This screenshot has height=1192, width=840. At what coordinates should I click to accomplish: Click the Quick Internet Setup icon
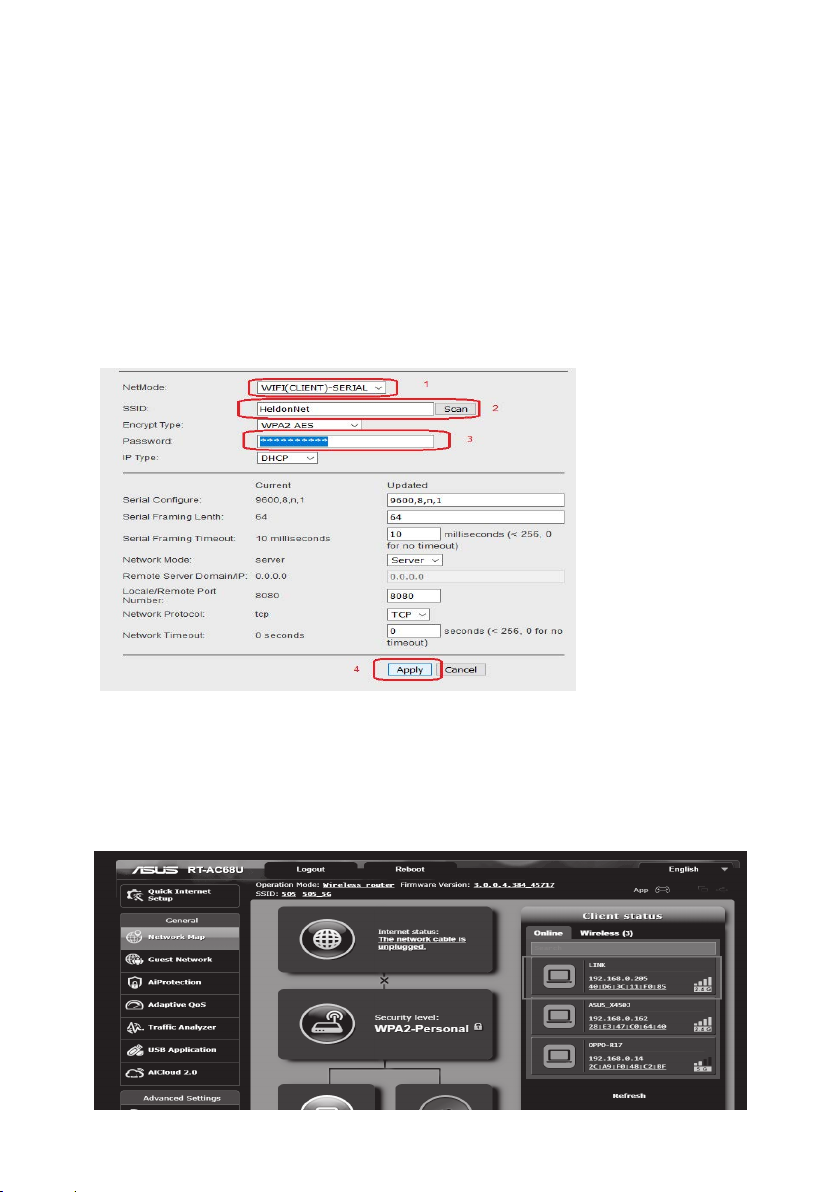point(135,895)
